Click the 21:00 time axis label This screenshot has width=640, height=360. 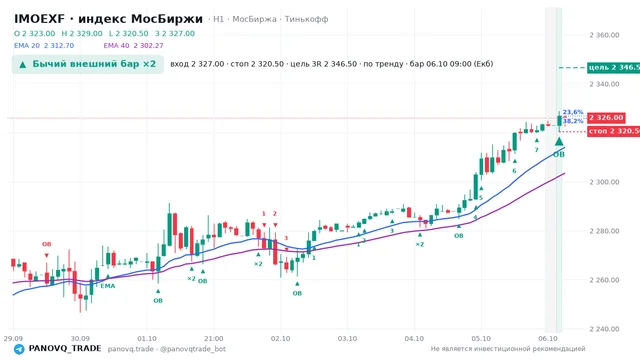(x=213, y=339)
